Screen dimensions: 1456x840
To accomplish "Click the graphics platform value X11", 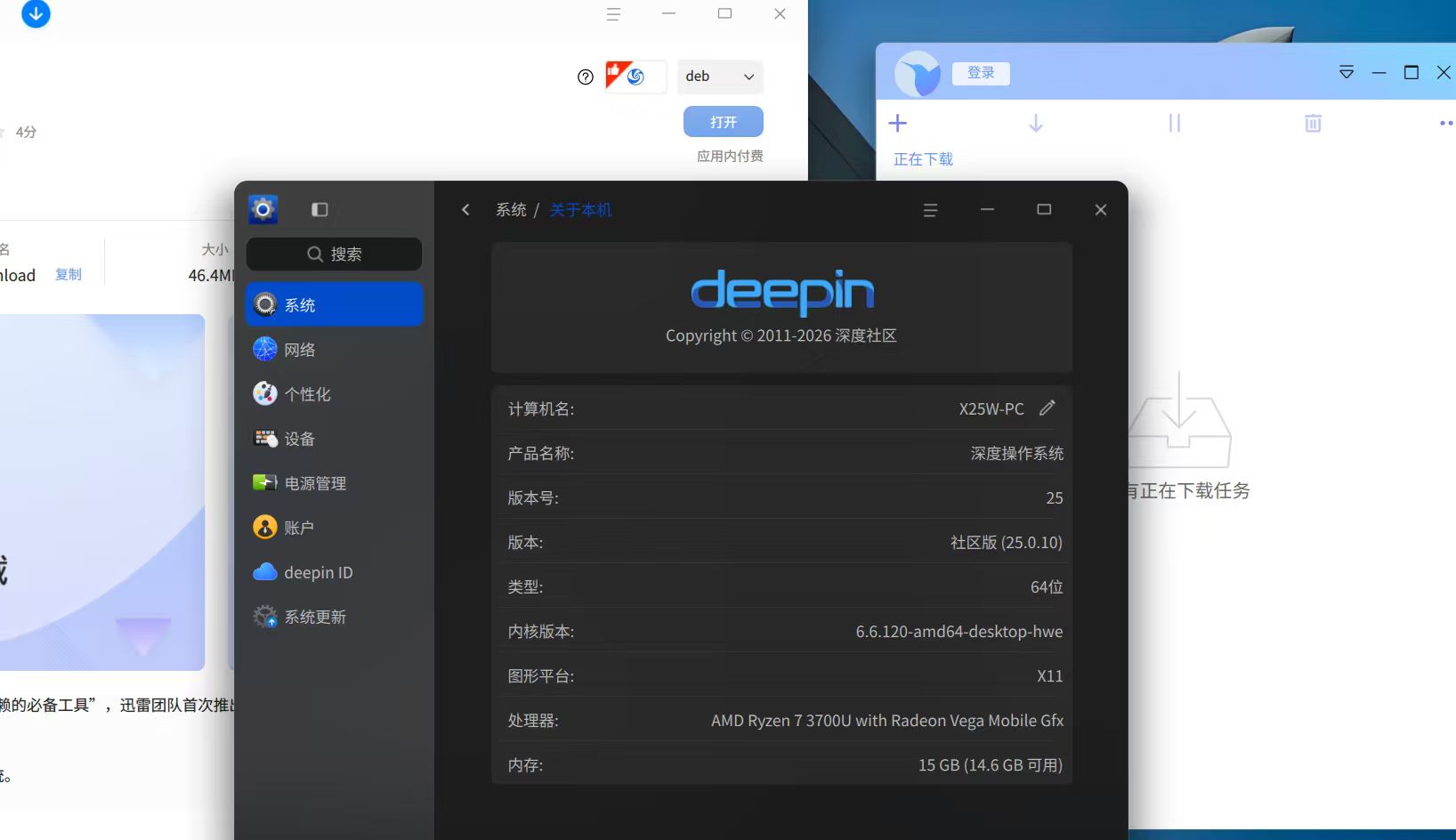I will 1050,675.
